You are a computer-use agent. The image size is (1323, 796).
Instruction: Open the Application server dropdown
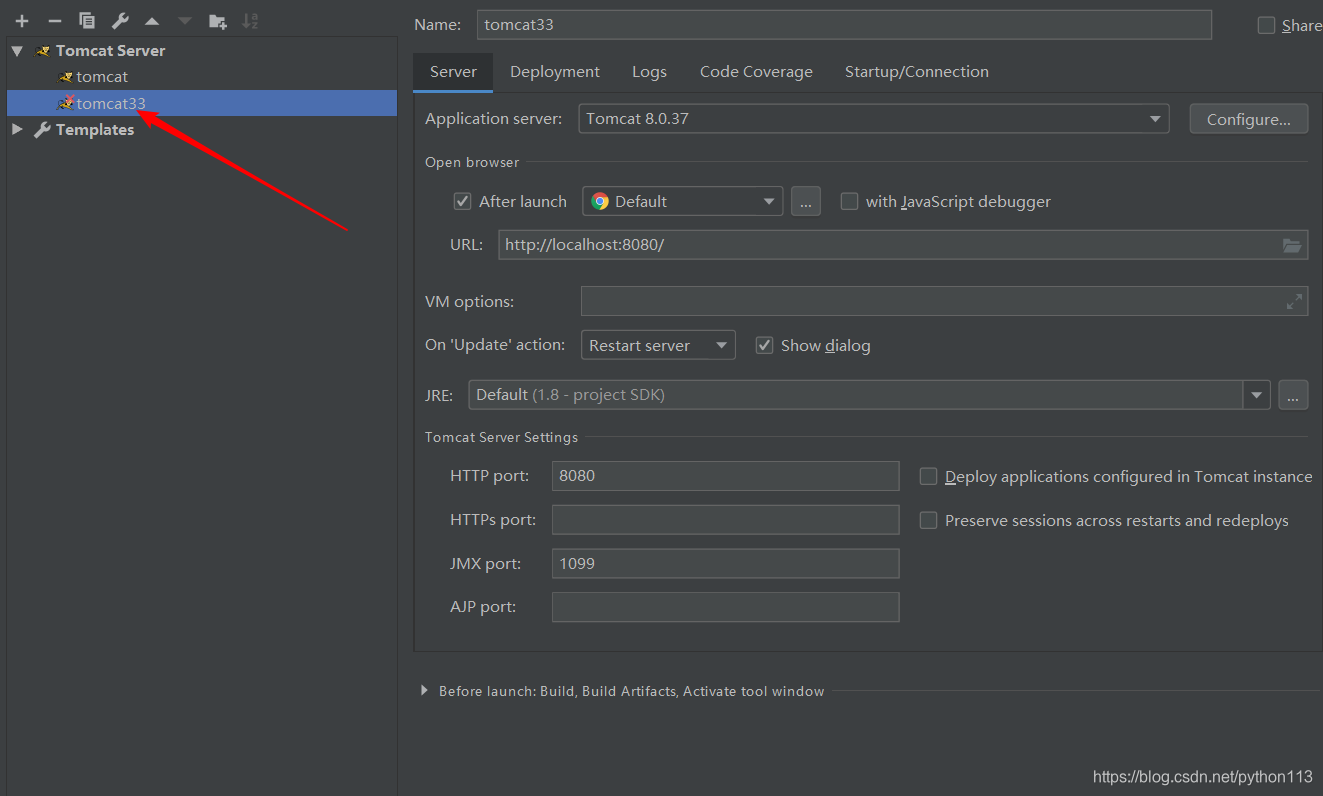tap(874, 118)
